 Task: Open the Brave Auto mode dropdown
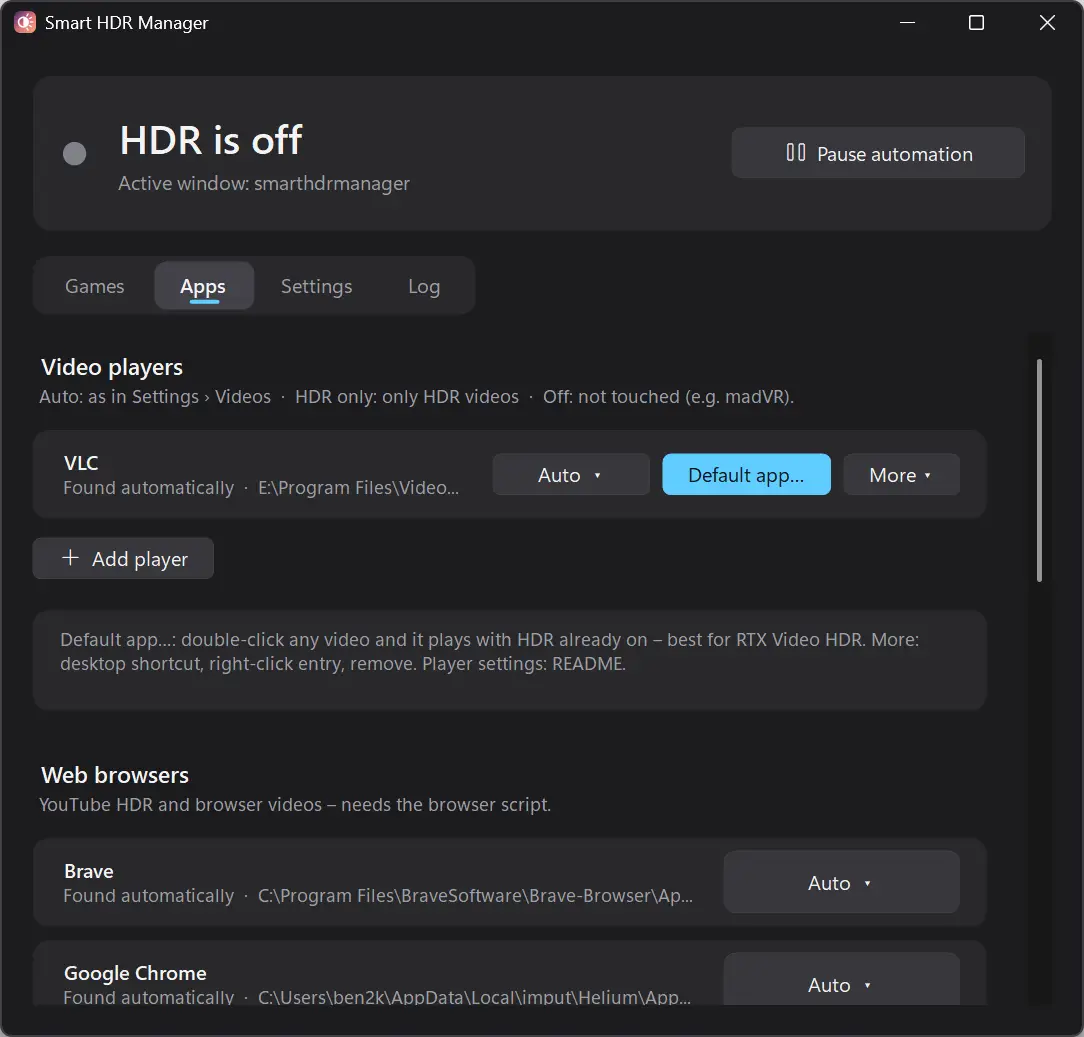pos(841,883)
